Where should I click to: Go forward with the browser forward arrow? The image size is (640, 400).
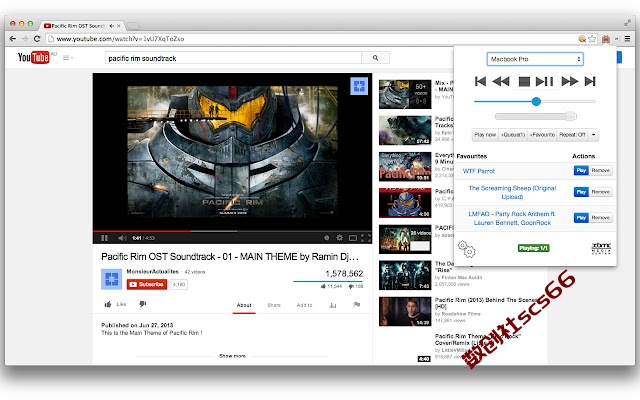click(24, 39)
